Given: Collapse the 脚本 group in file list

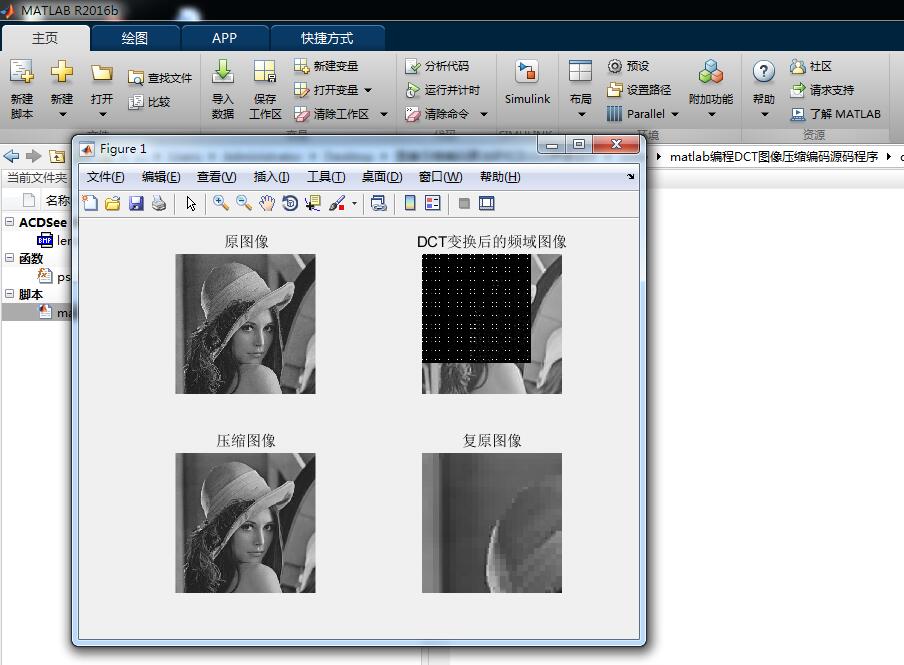Looking at the screenshot, I should pos(10,294).
